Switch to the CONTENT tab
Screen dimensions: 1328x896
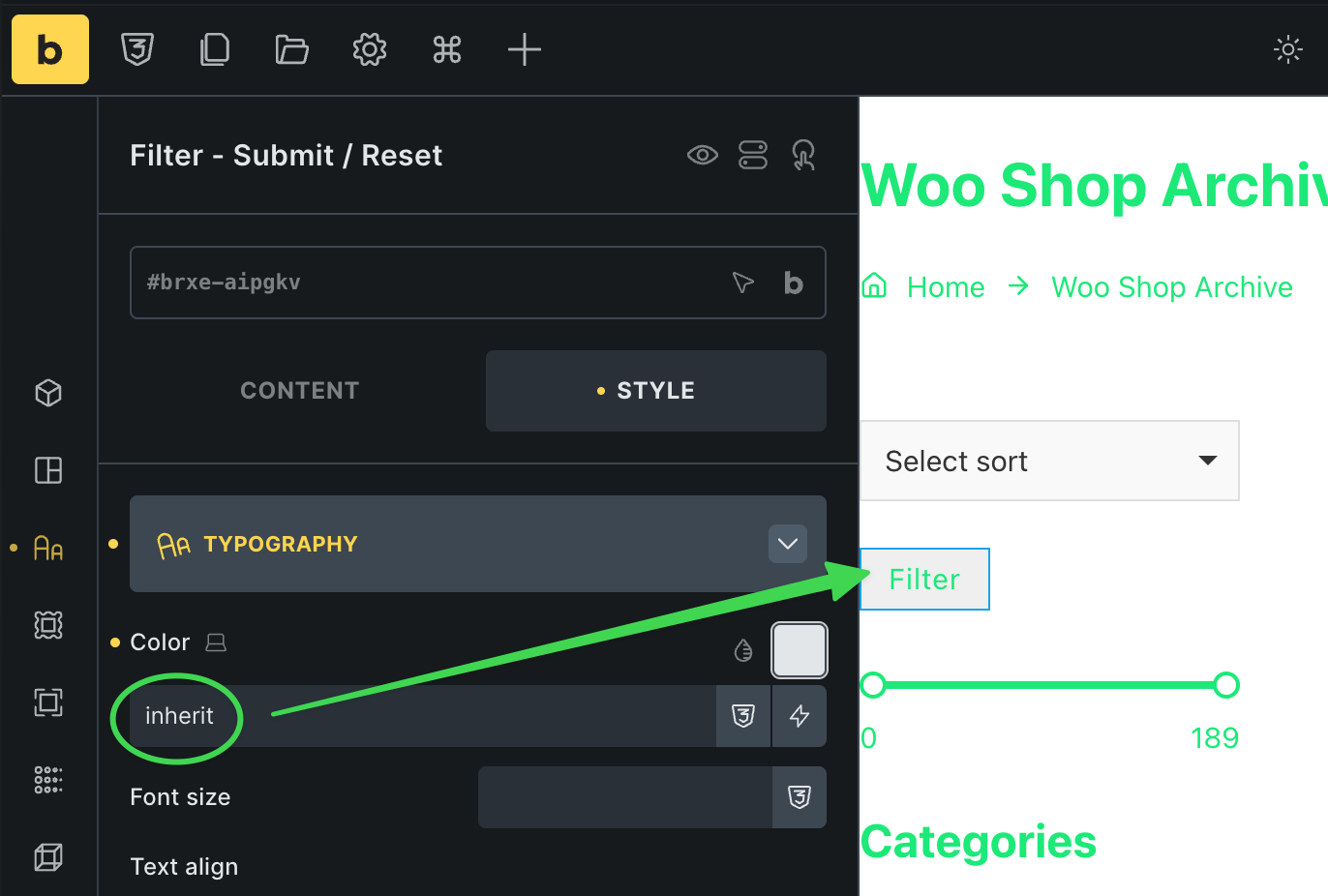[300, 391]
